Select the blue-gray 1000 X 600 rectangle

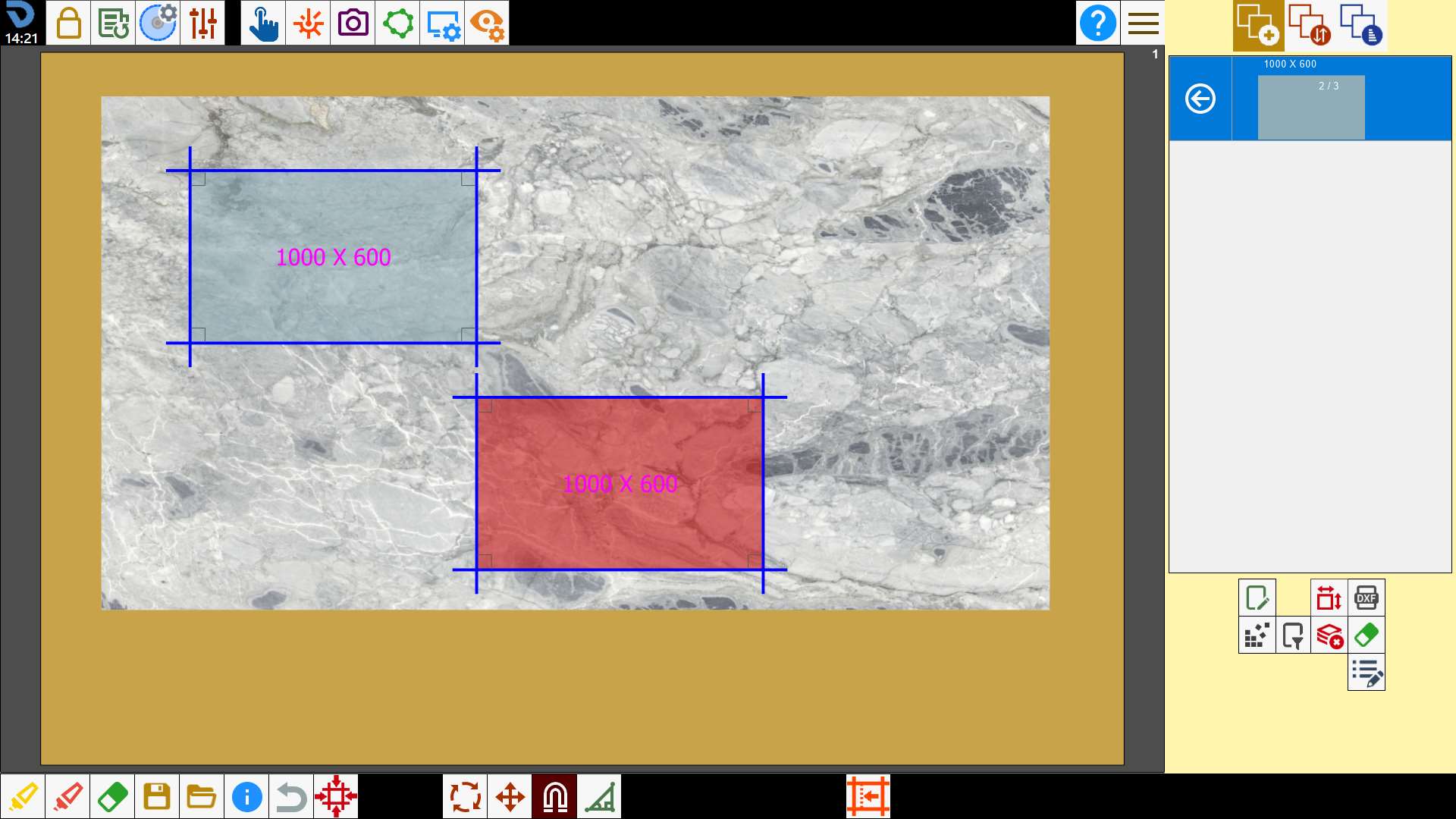tap(333, 257)
